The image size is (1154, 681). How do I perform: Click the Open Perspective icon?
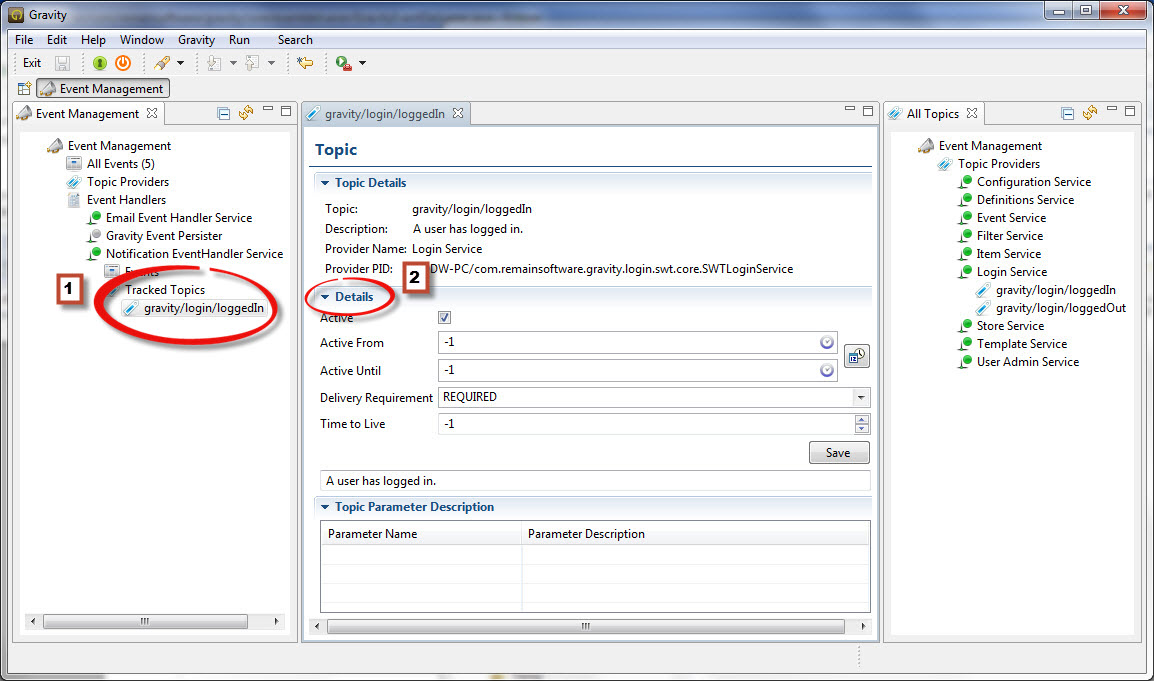pos(24,89)
